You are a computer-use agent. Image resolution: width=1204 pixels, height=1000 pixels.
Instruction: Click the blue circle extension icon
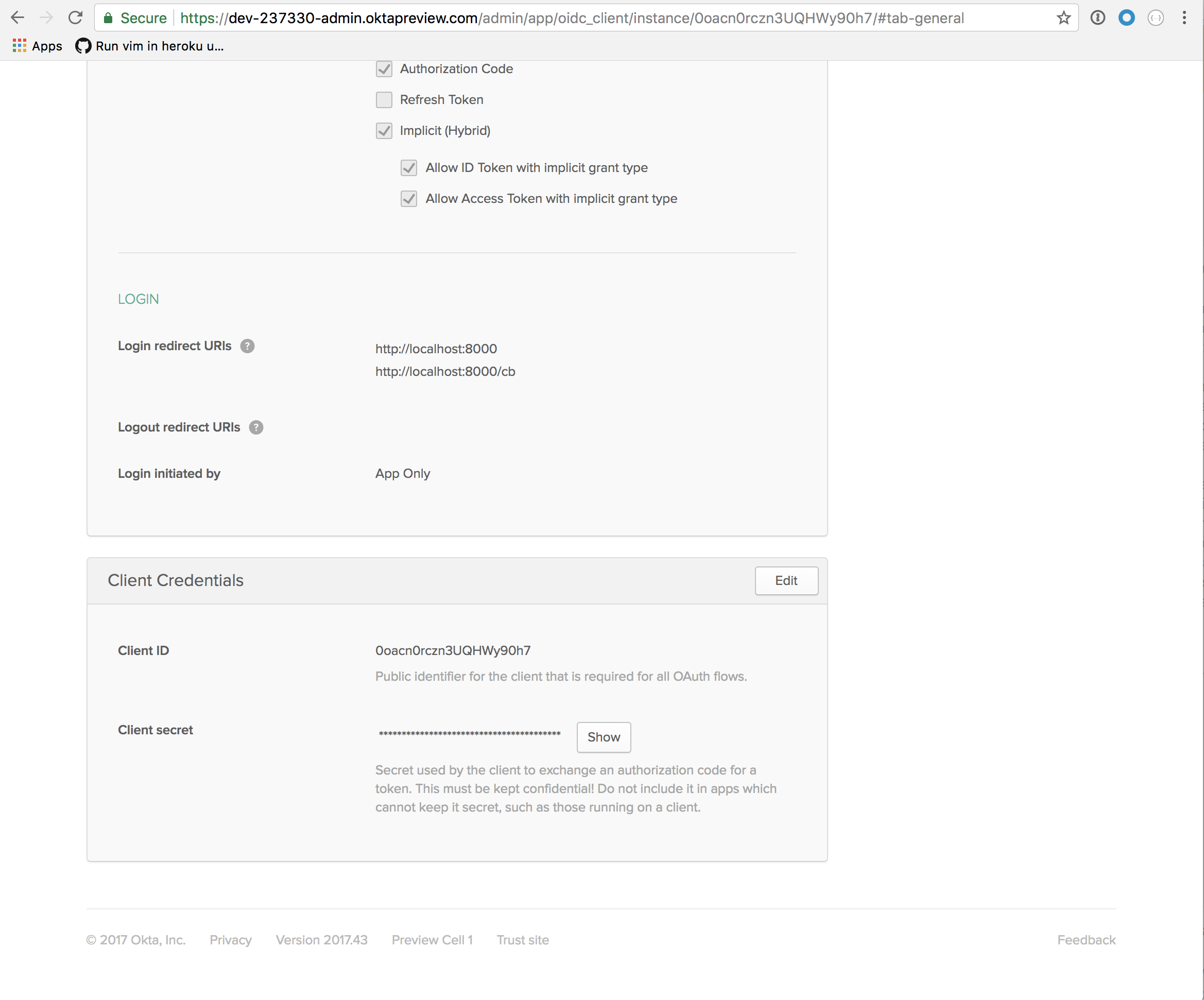pyautogui.click(x=1127, y=18)
